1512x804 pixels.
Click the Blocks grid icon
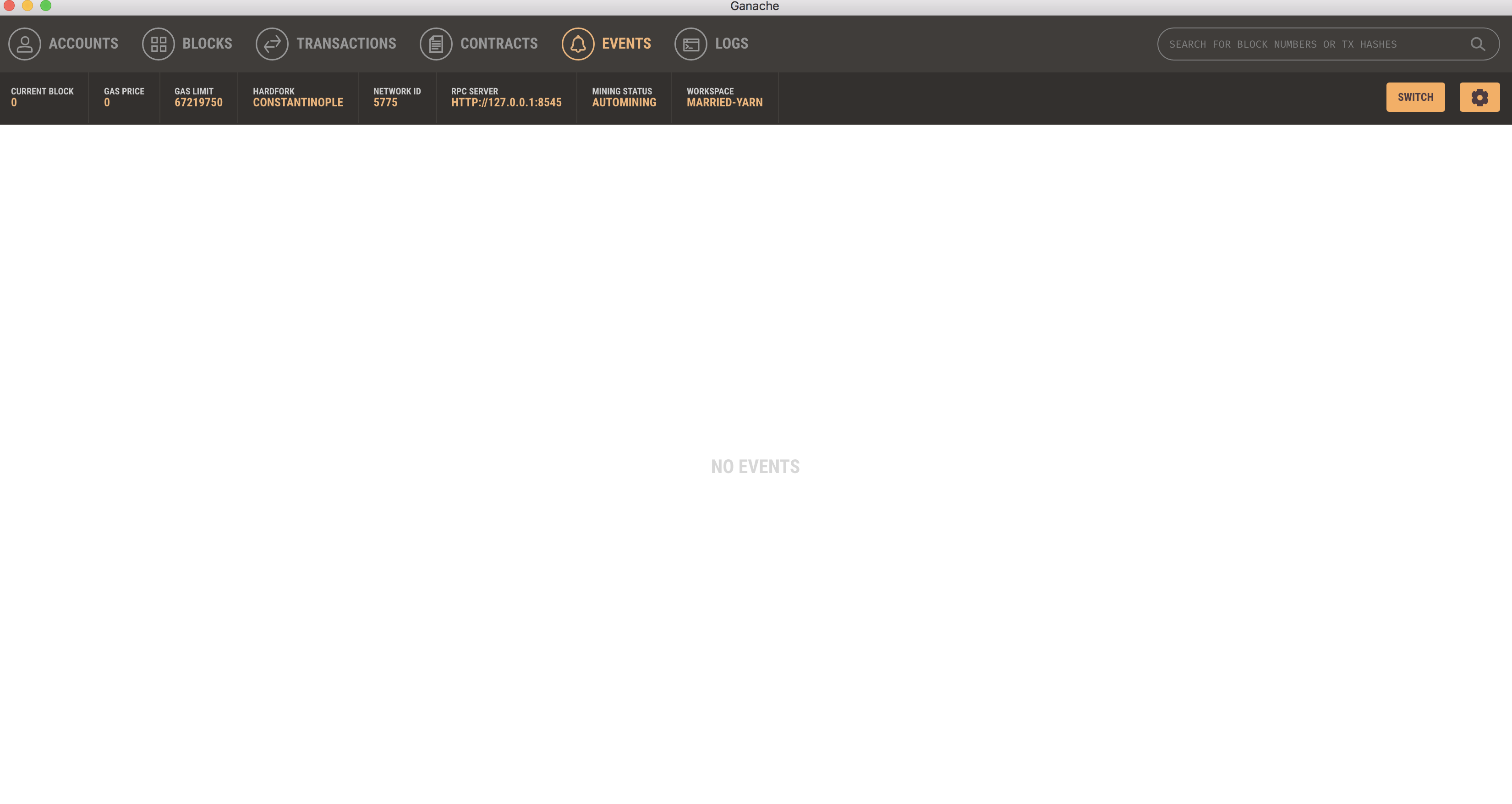pos(159,44)
